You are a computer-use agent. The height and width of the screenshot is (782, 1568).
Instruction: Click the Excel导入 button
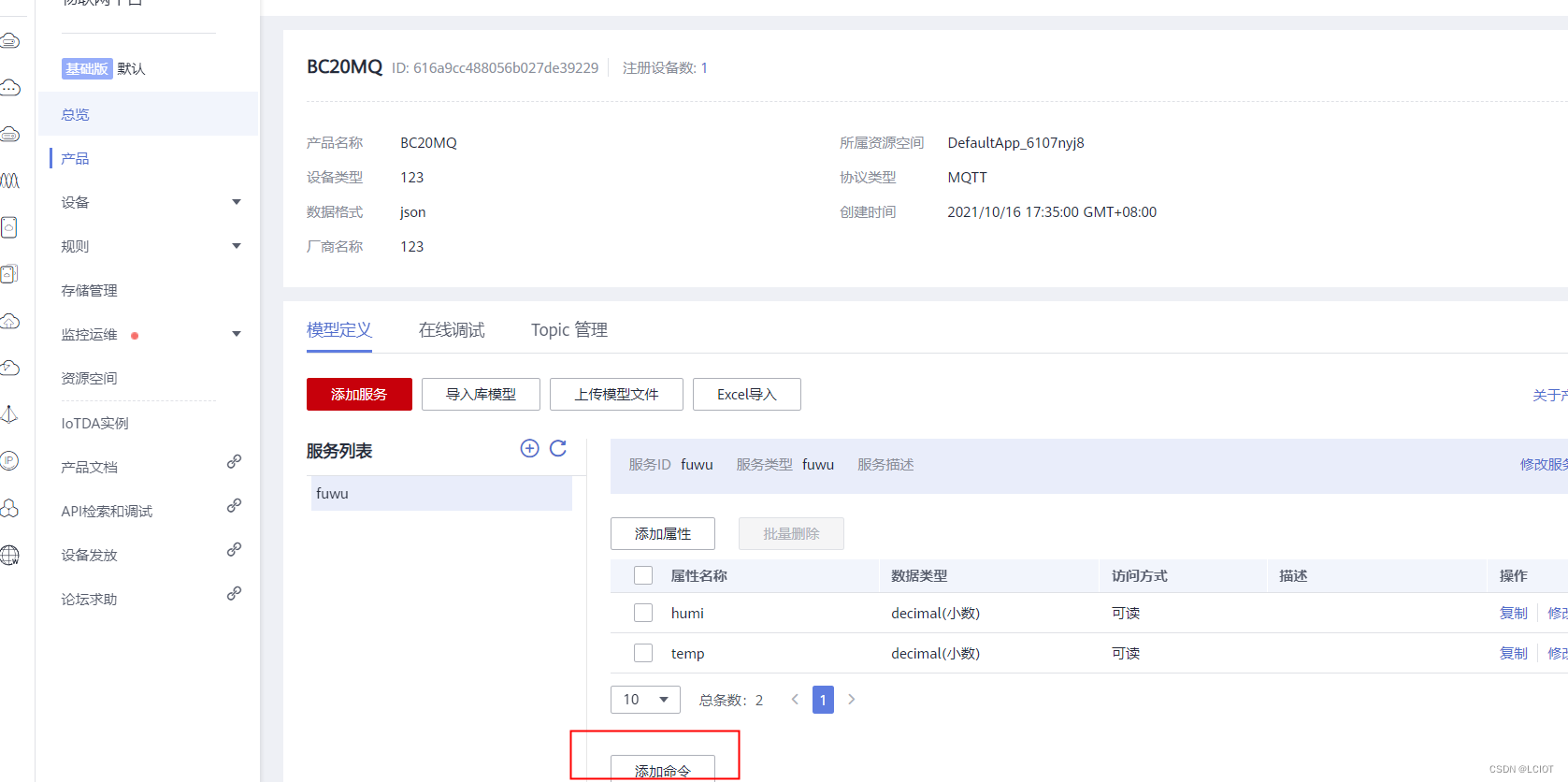[x=747, y=394]
